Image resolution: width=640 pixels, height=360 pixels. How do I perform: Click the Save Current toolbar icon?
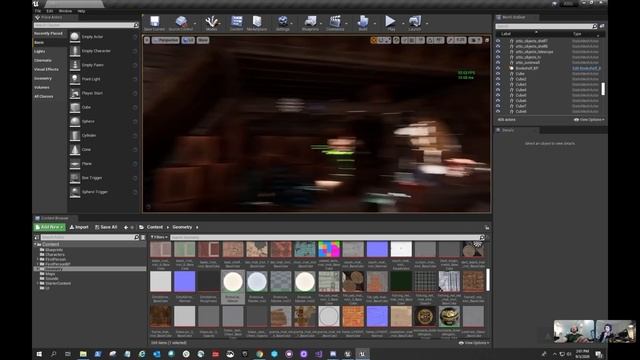tap(154, 23)
